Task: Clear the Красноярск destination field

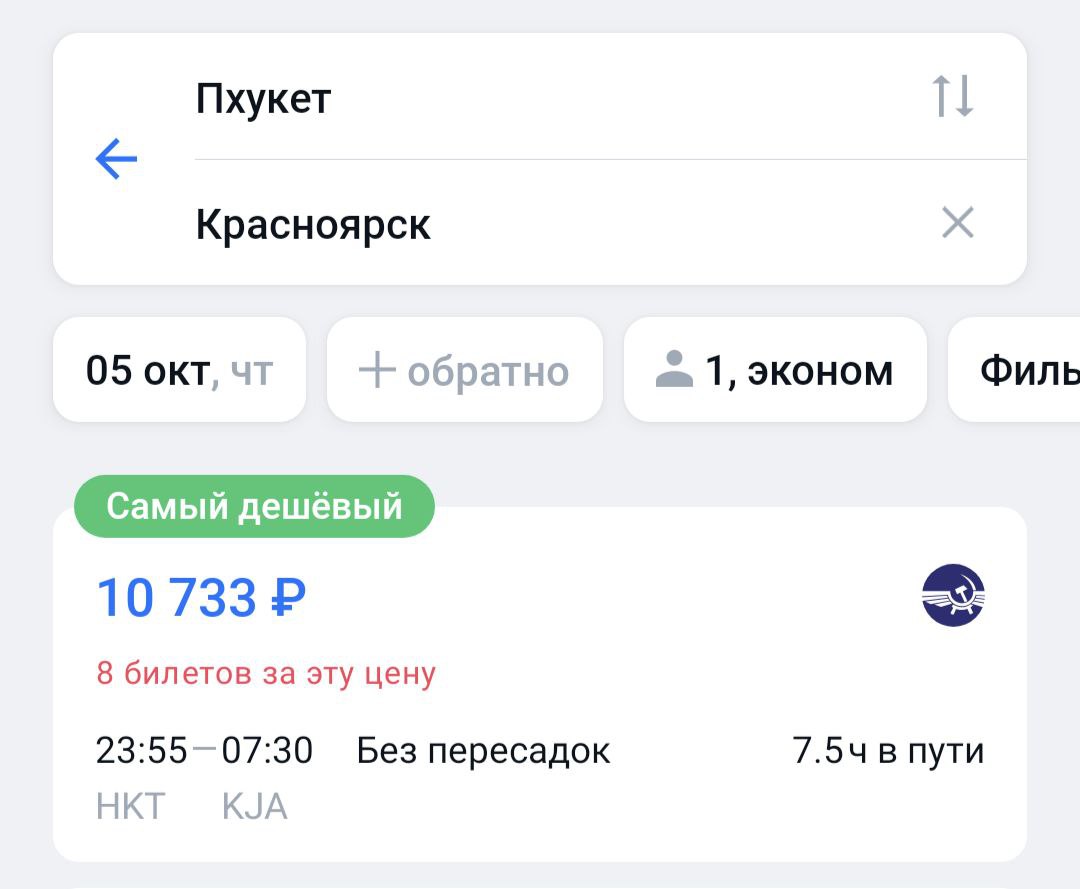Action: (957, 223)
